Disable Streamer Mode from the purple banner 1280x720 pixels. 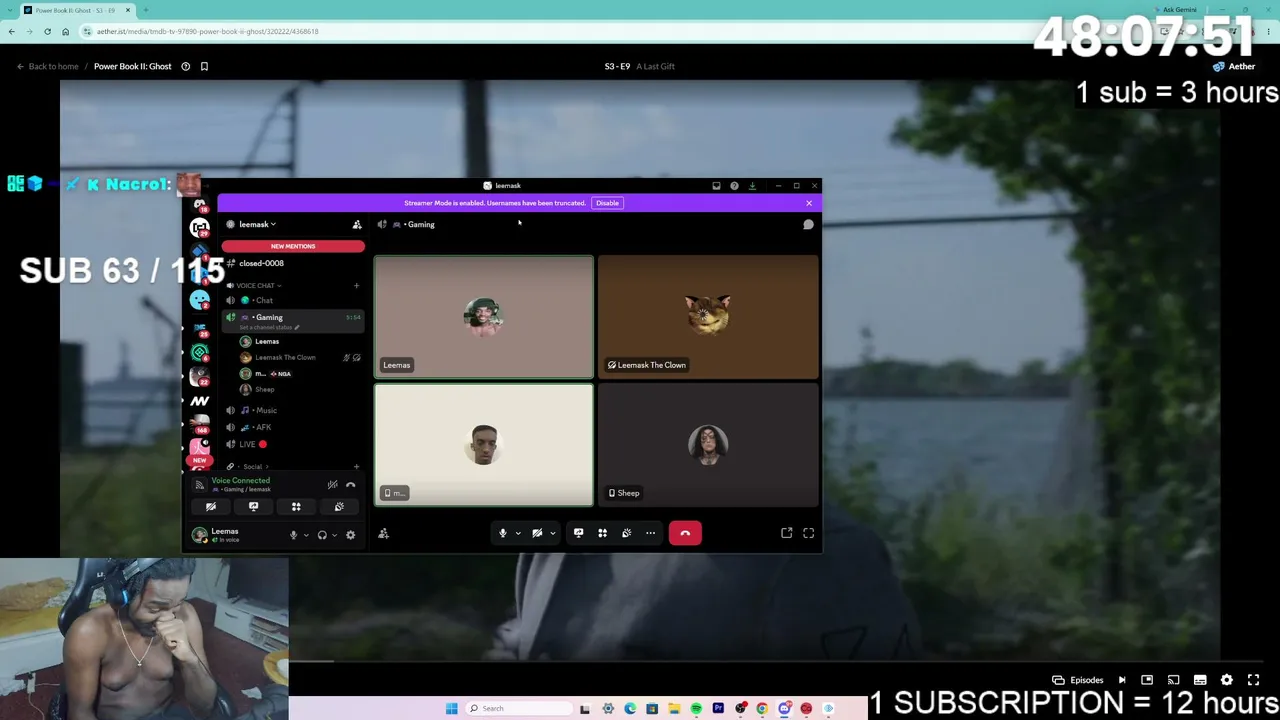click(607, 203)
